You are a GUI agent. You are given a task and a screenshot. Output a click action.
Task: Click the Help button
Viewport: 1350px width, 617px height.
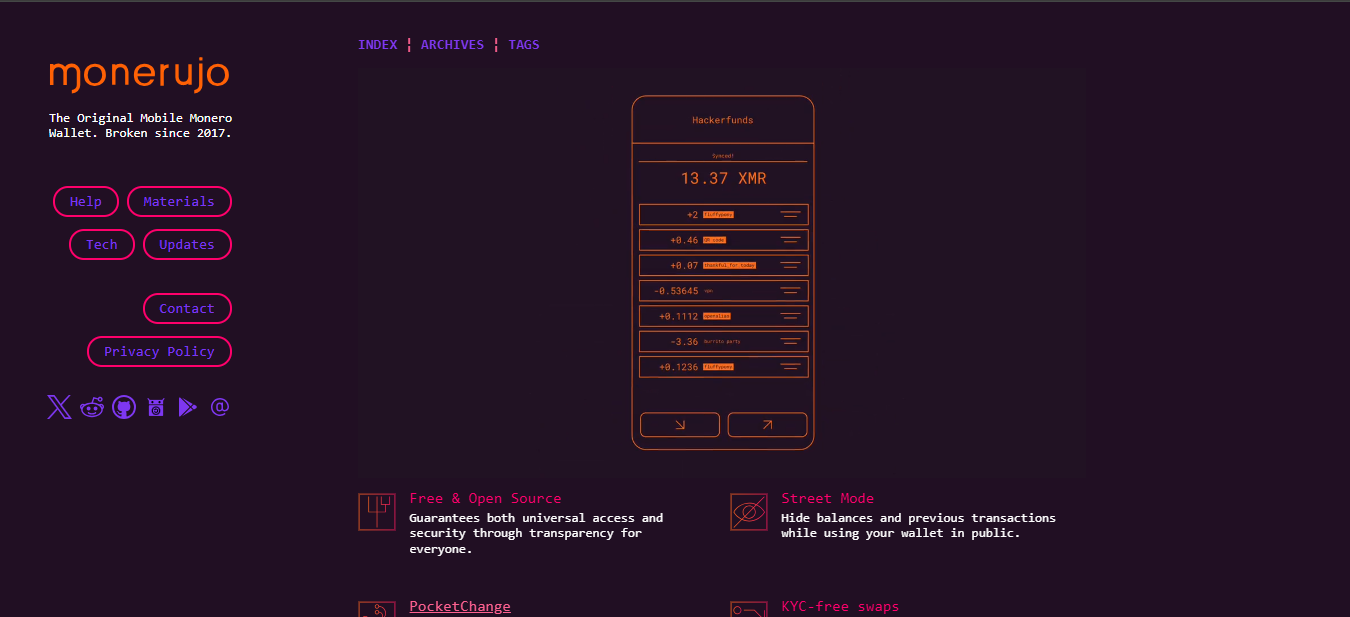pos(86,202)
